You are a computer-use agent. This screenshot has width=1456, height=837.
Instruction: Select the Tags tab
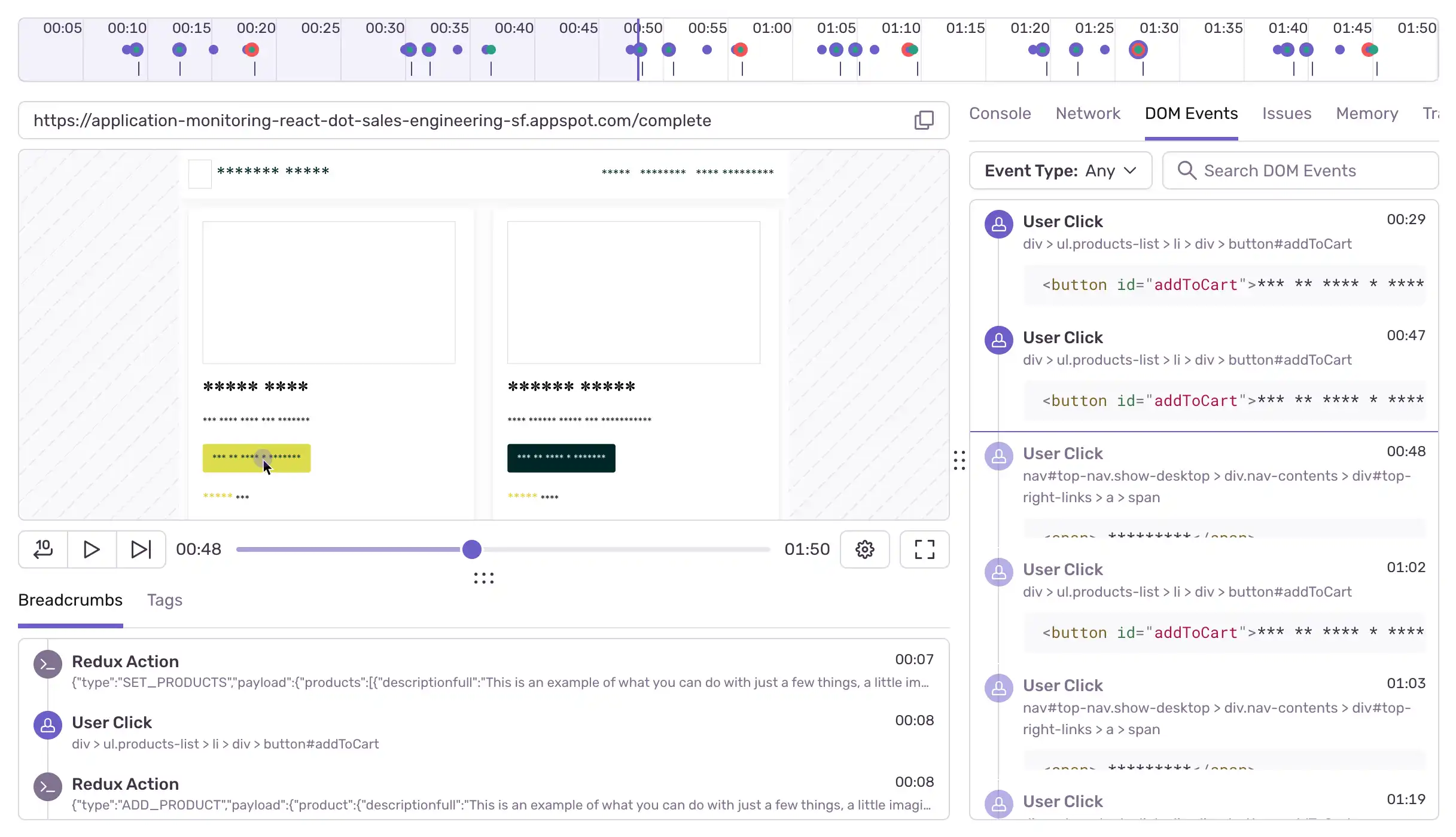click(x=165, y=600)
